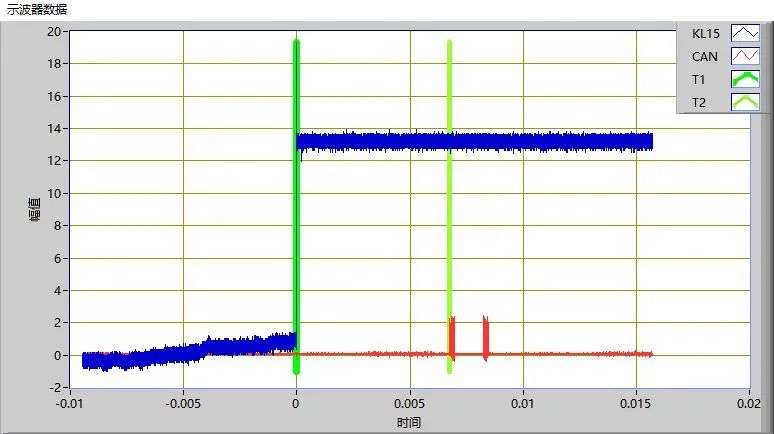Image resolution: width=774 pixels, height=434 pixels.
Task: Click the second red CAN burst
Action: pyautogui.click(x=486, y=337)
